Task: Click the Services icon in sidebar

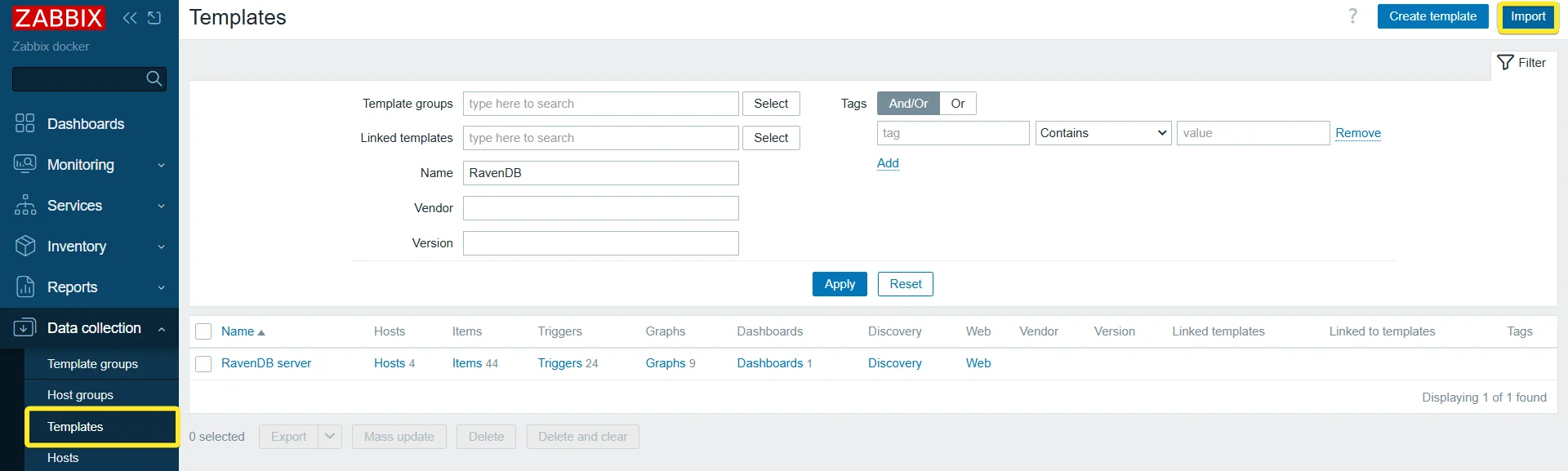Action: tap(25, 205)
